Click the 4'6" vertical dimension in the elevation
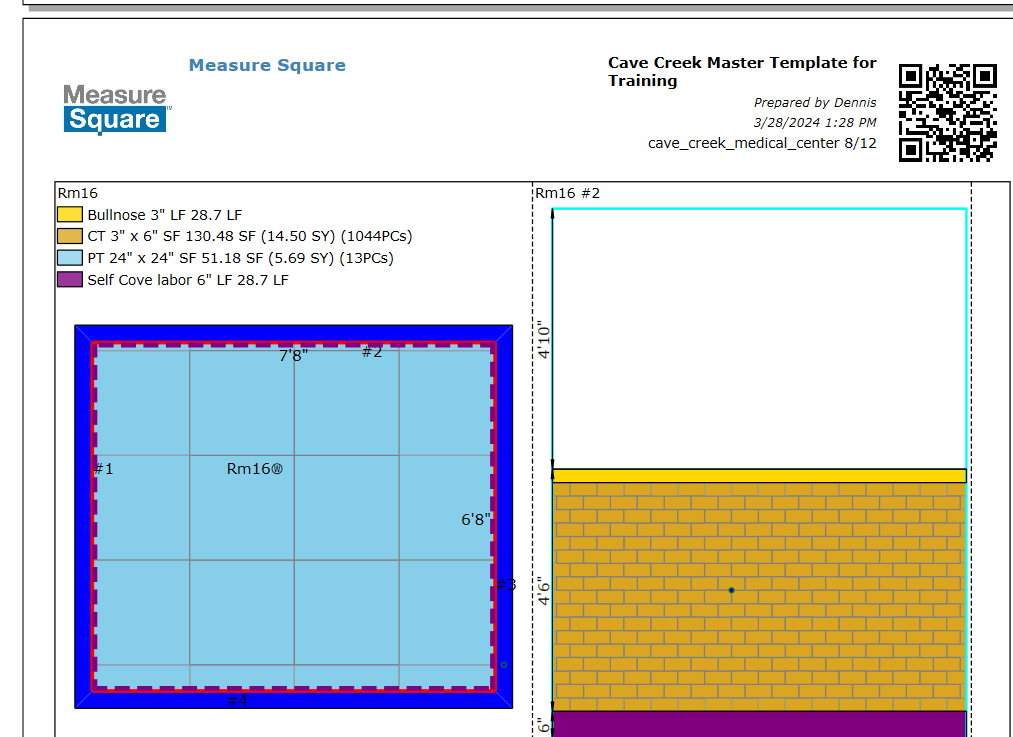 (543, 593)
